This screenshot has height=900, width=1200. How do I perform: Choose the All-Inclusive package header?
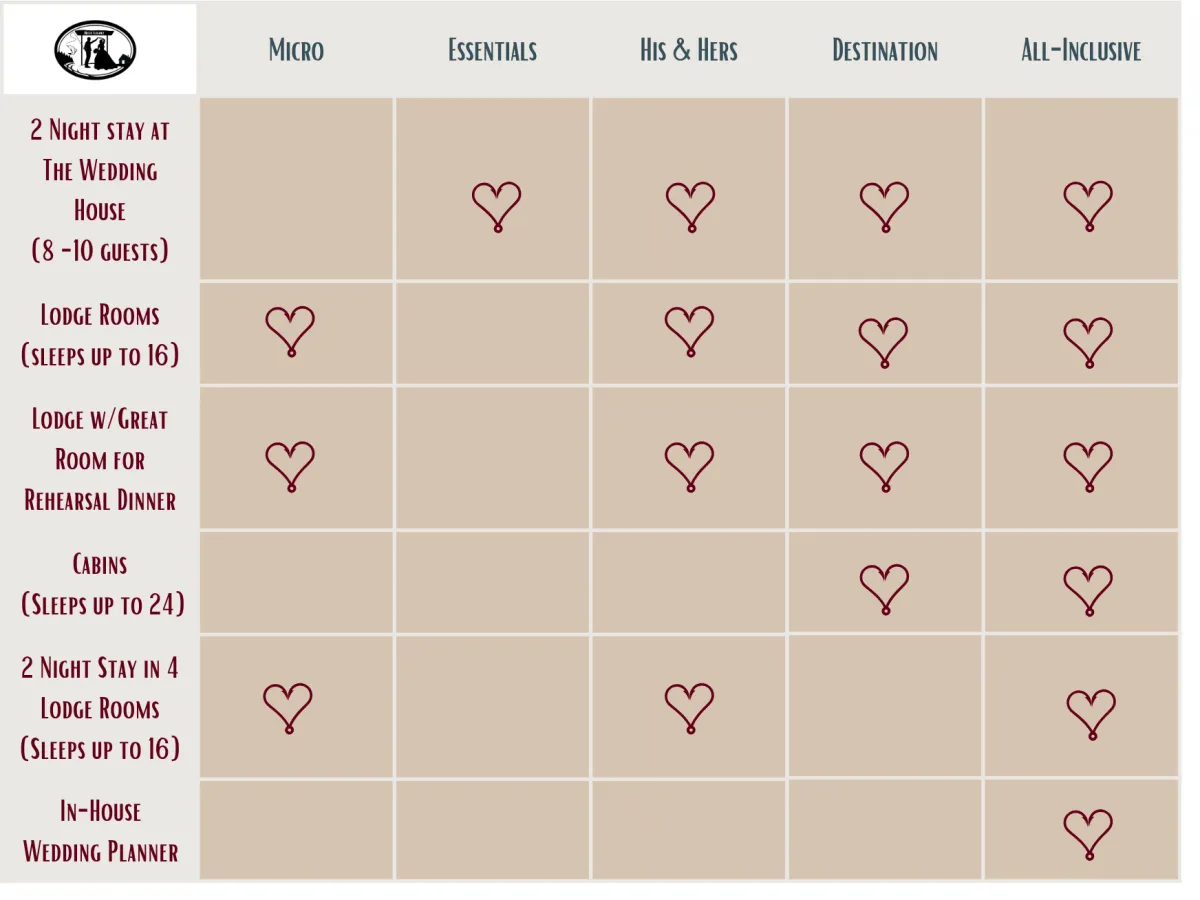tap(1081, 51)
